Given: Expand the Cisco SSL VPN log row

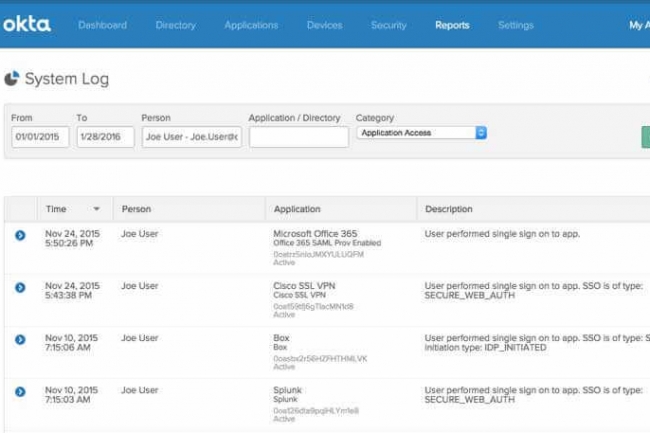Looking at the screenshot, I should pos(20,287).
